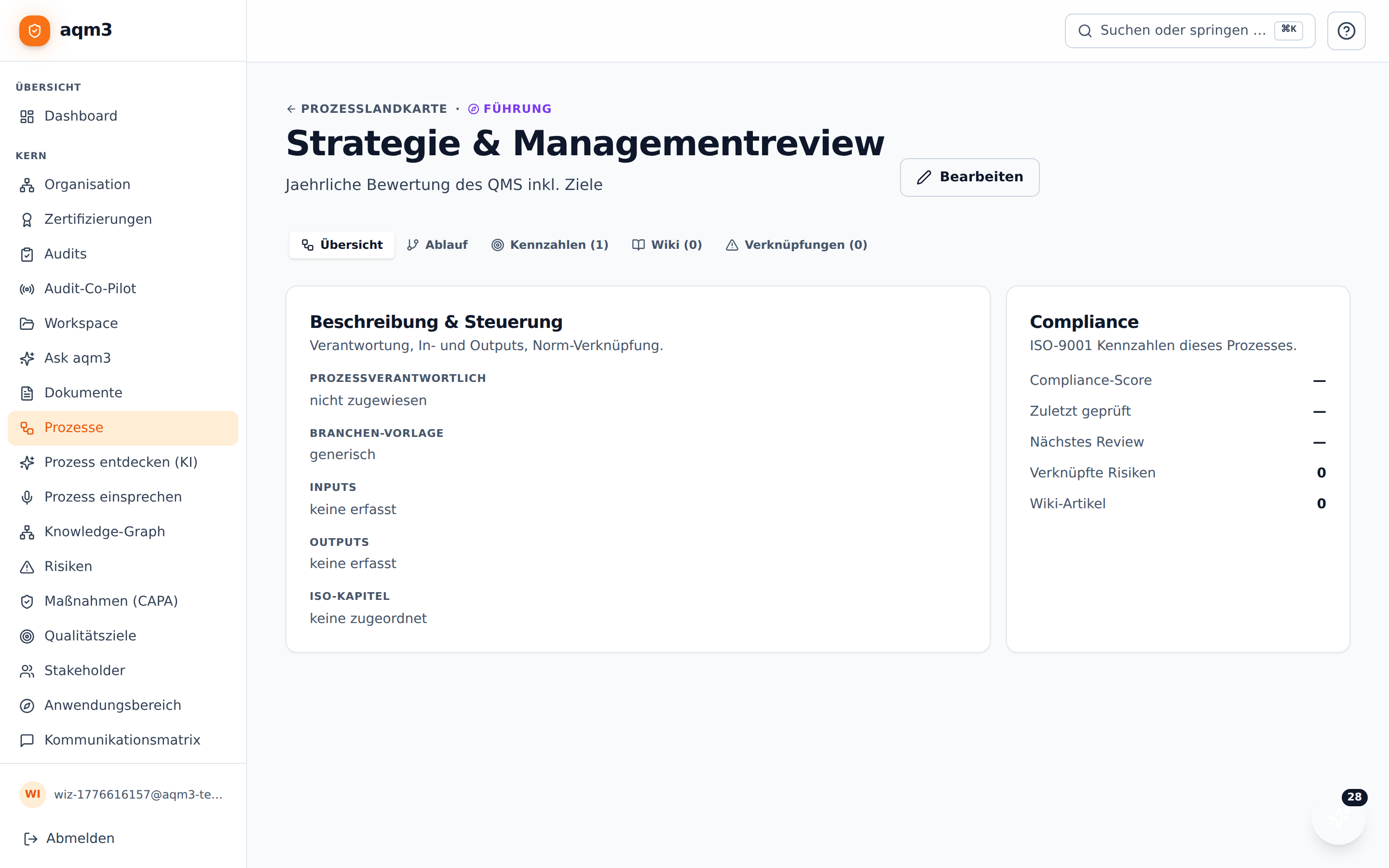Click the Führung category breadcrumb

click(x=510, y=109)
